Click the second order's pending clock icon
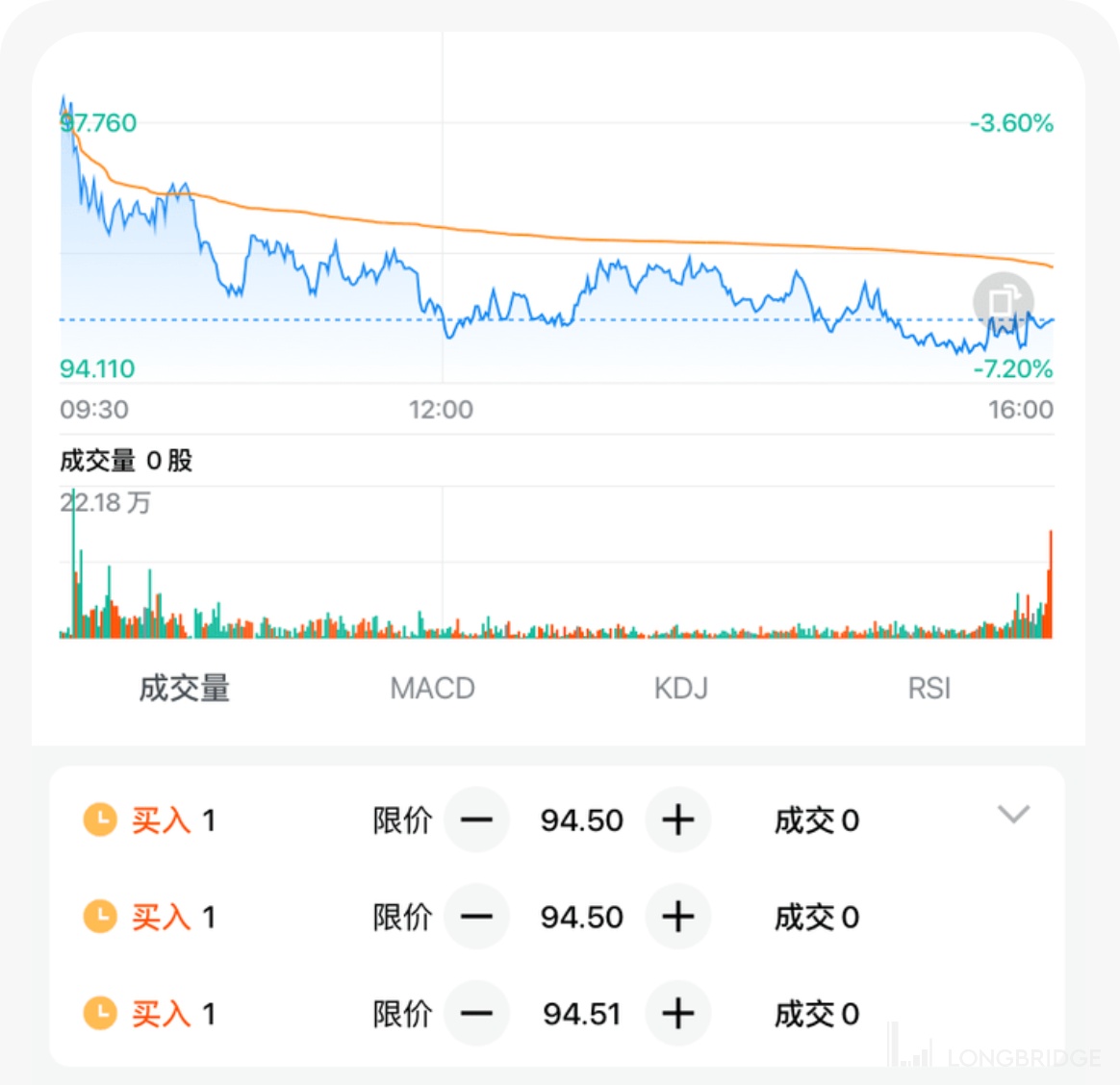 pos(100,917)
